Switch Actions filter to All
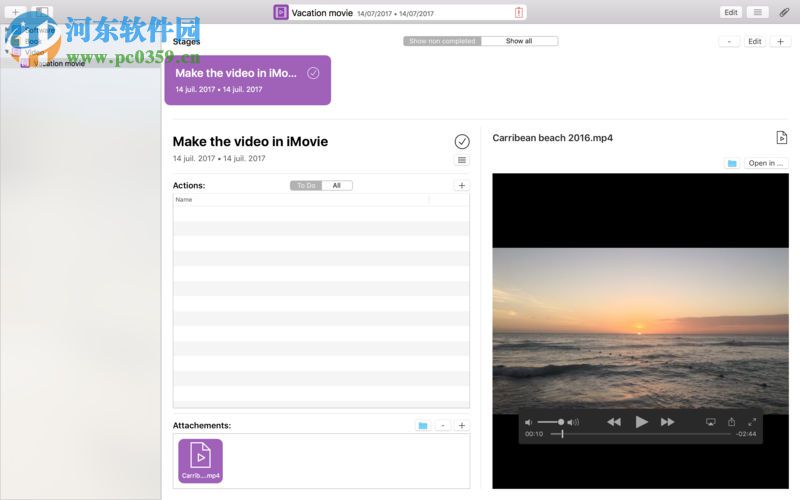Viewport: 800px width, 500px height. [337, 185]
